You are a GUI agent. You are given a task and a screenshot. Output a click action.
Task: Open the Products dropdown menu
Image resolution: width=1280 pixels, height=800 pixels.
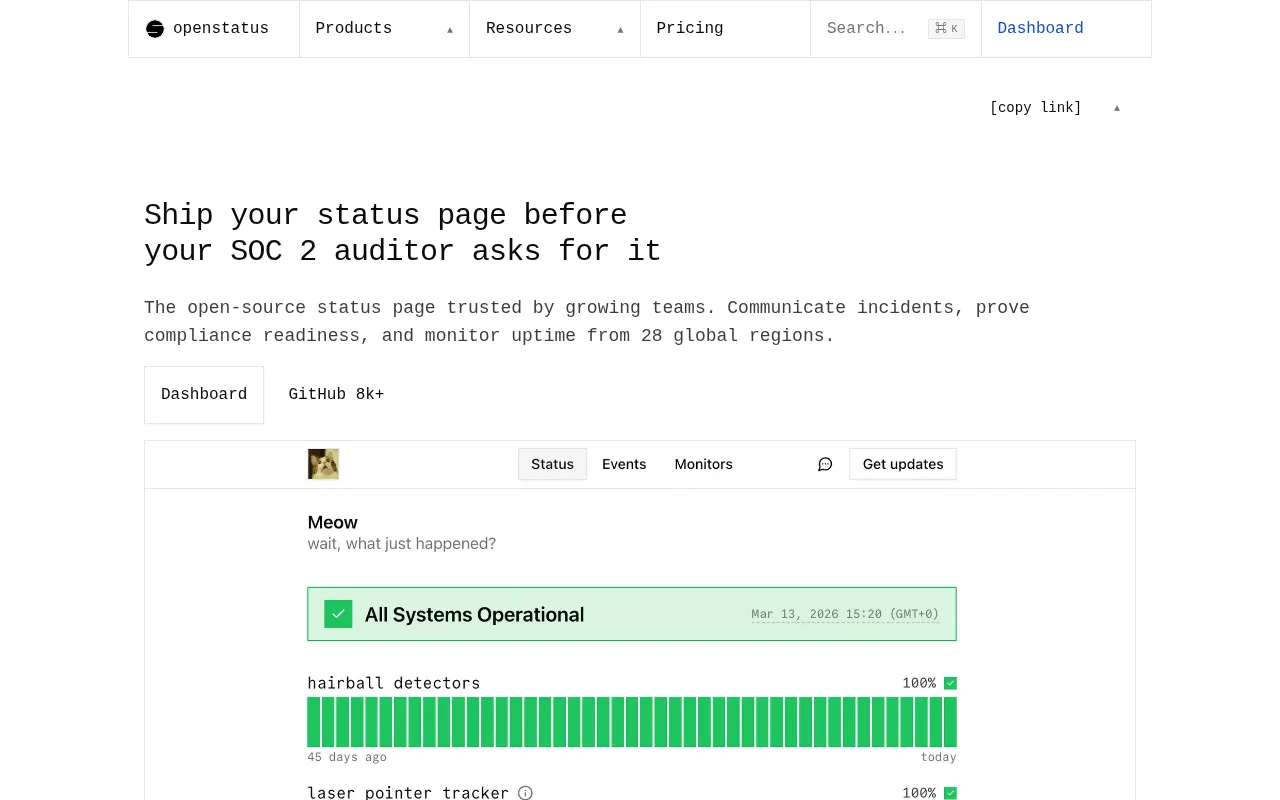(384, 29)
